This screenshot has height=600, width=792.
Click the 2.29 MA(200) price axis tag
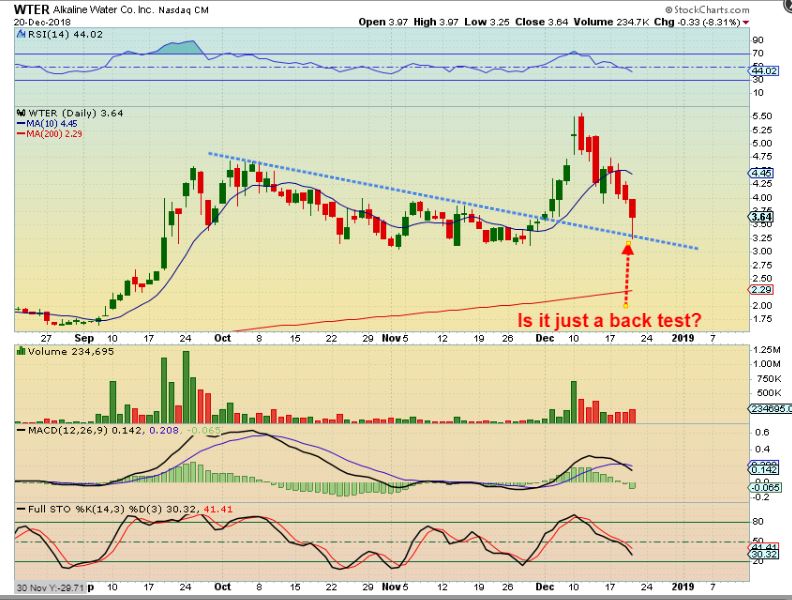(x=762, y=289)
